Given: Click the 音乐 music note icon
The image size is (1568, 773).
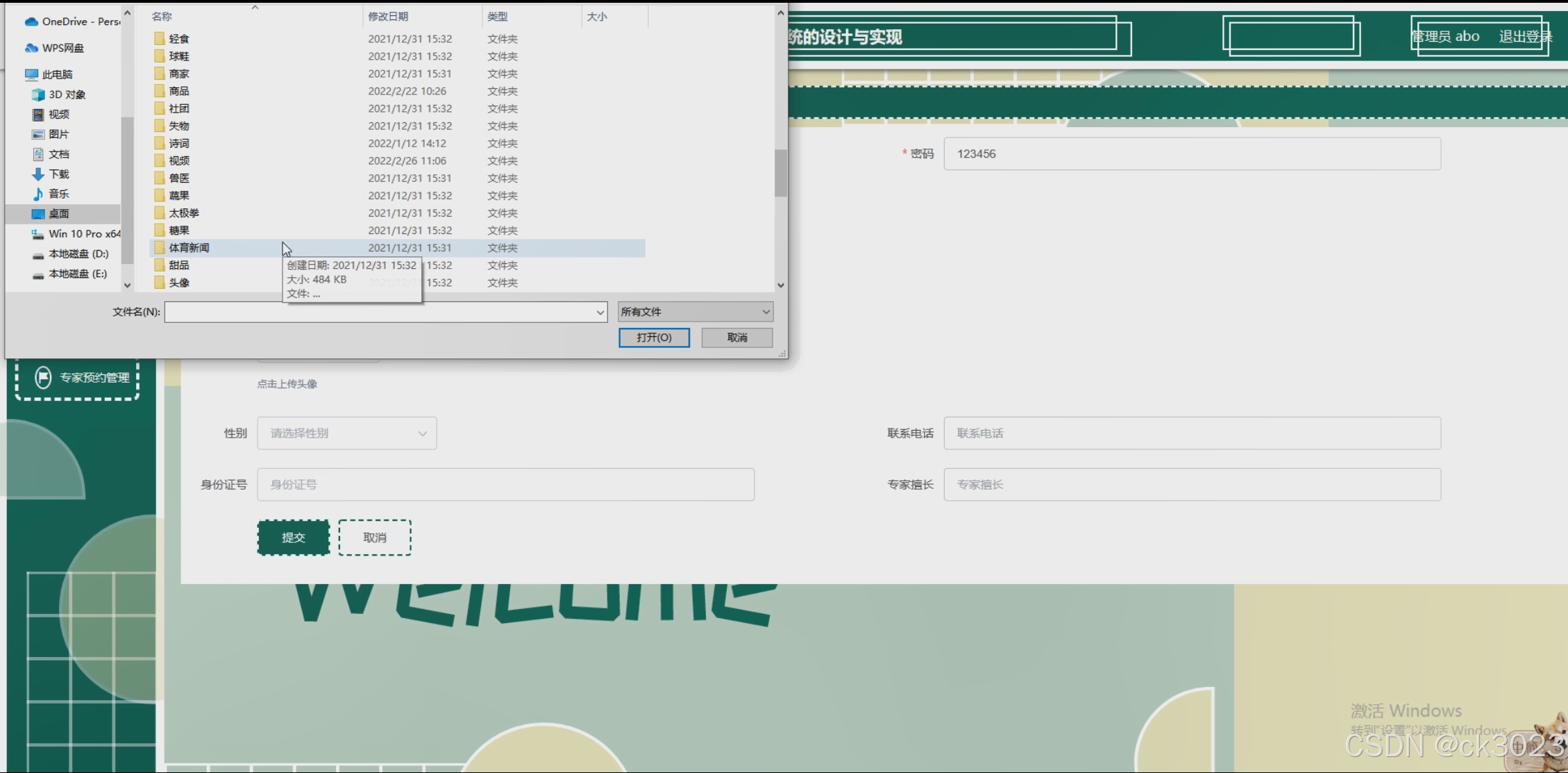Looking at the screenshot, I should tap(38, 194).
